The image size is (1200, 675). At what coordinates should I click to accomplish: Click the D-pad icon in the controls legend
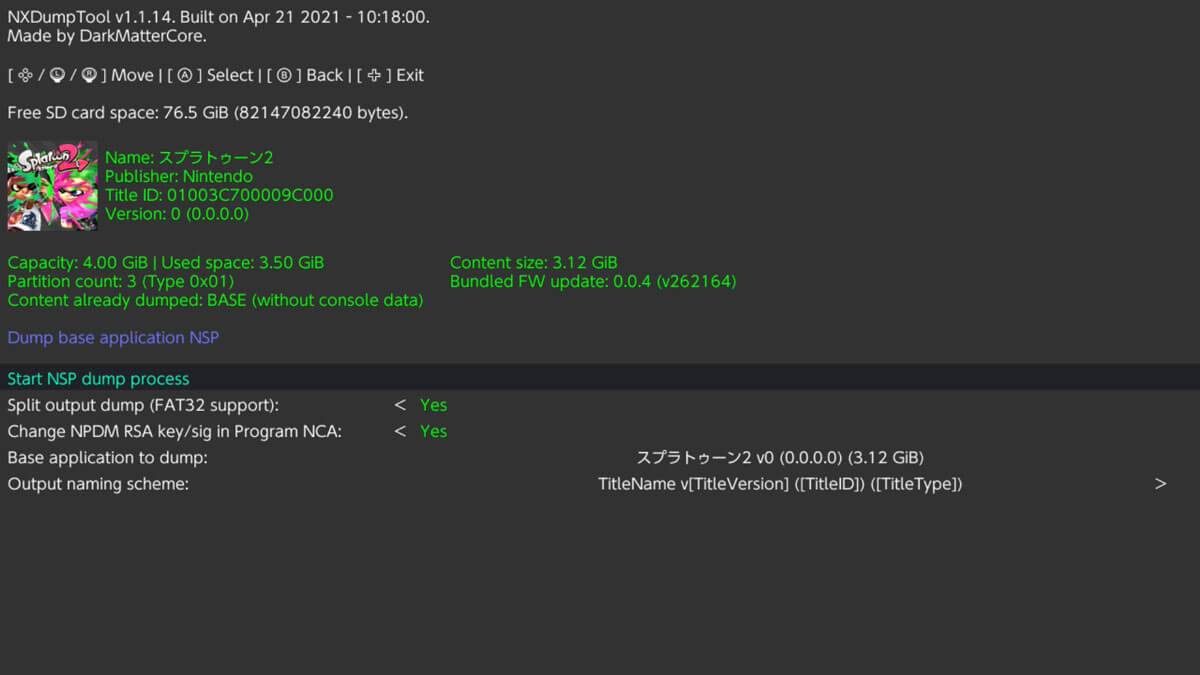[26, 75]
